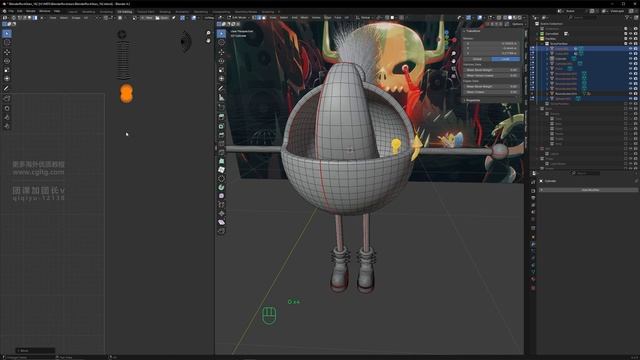The height and width of the screenshot is (360, 640).
Task: Adjust edges Mean Crease slider
Action: coord(491,92)
